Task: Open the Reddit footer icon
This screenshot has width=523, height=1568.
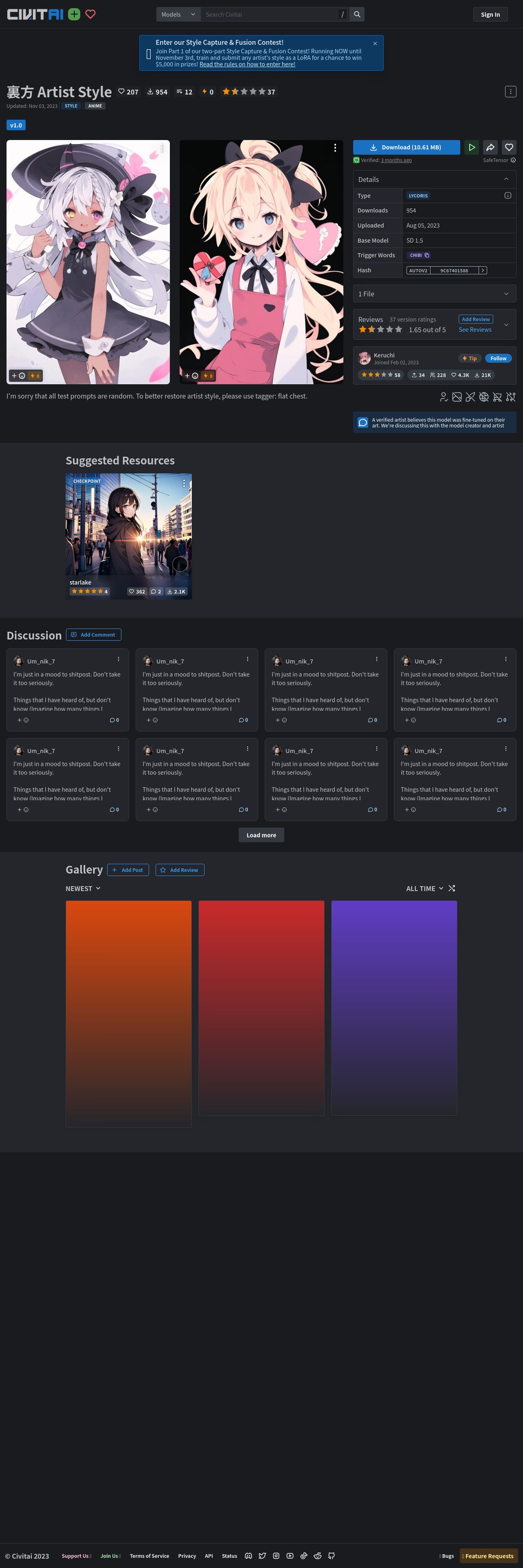Action: pyautogui.click(x=317, y=1555)
